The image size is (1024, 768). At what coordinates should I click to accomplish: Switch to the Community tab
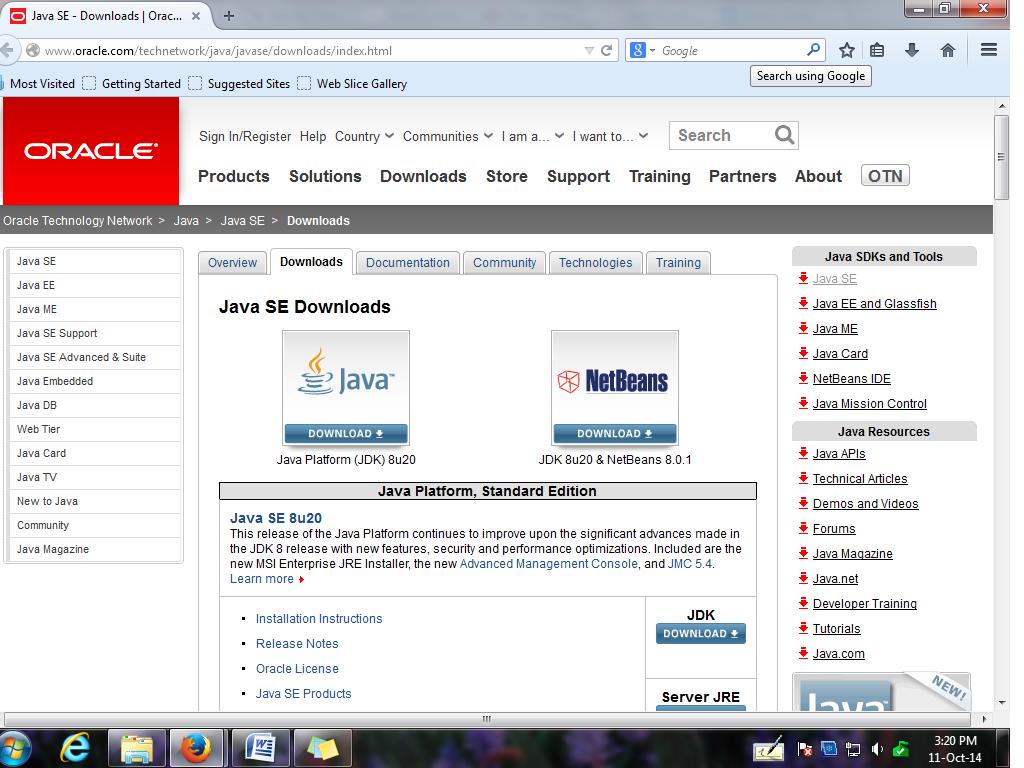[504, 263]
